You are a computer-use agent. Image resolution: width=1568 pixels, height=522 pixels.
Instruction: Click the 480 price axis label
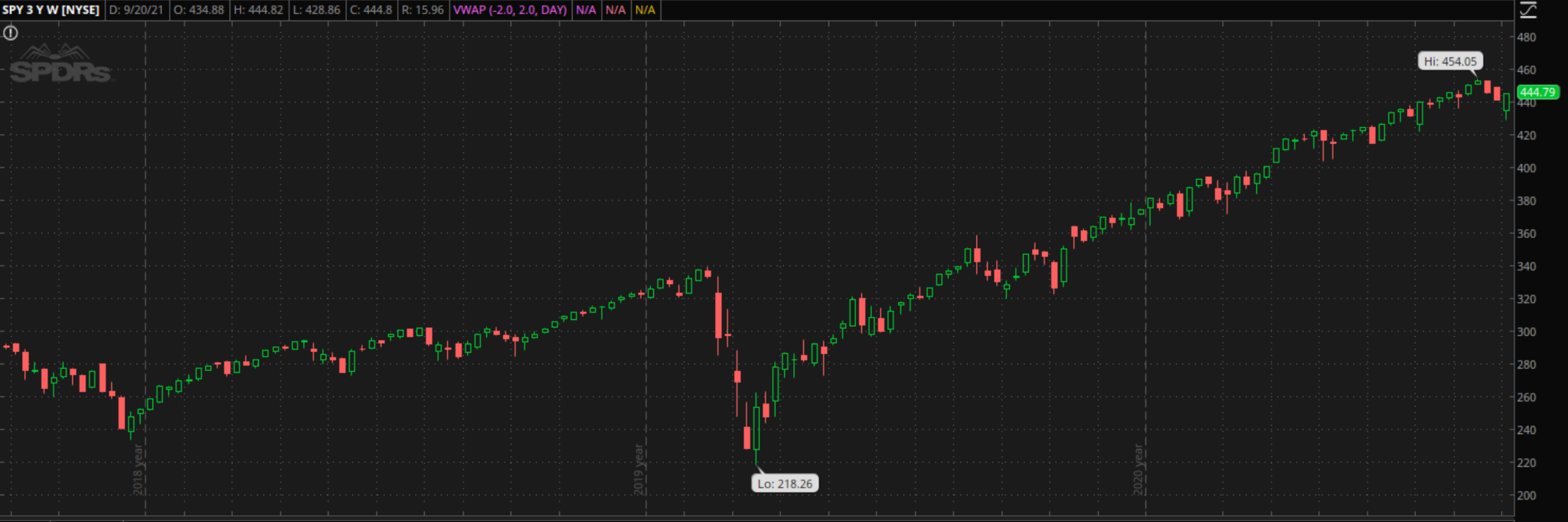(1526, 37)
